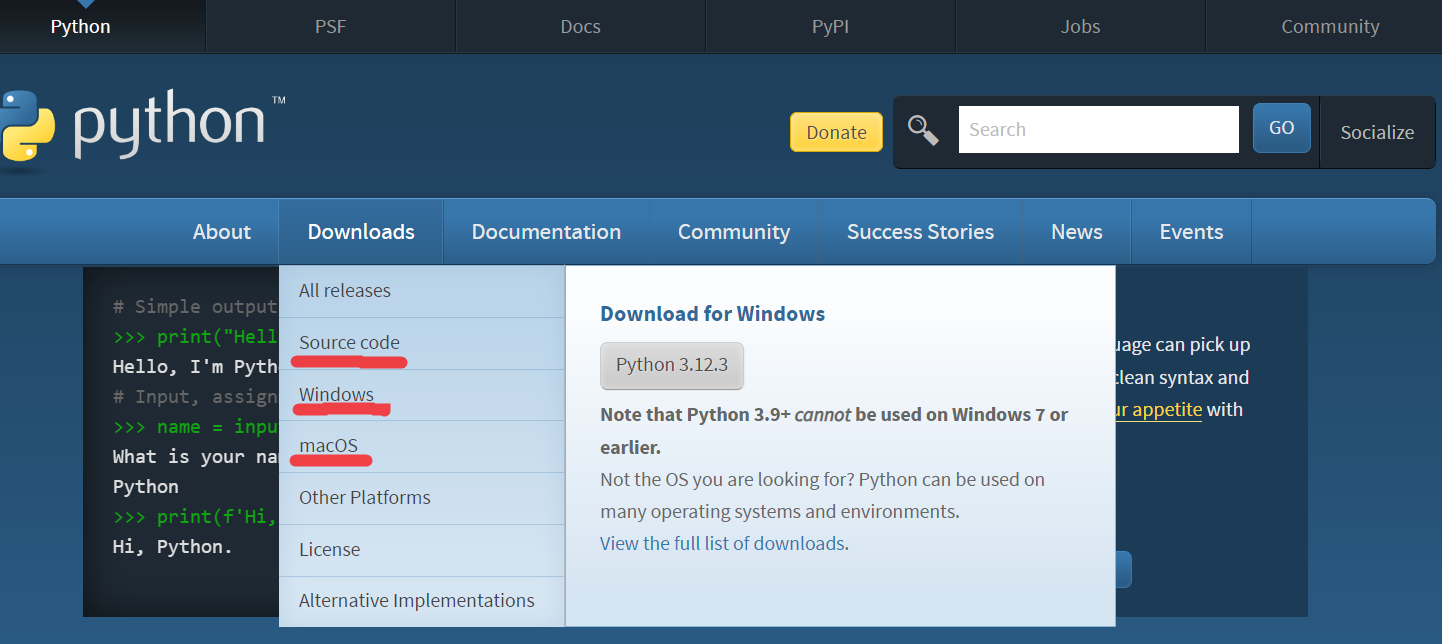Download Python 3.12.3 button
Viewport: 1442px width, 644px height.
coord(672,366)
